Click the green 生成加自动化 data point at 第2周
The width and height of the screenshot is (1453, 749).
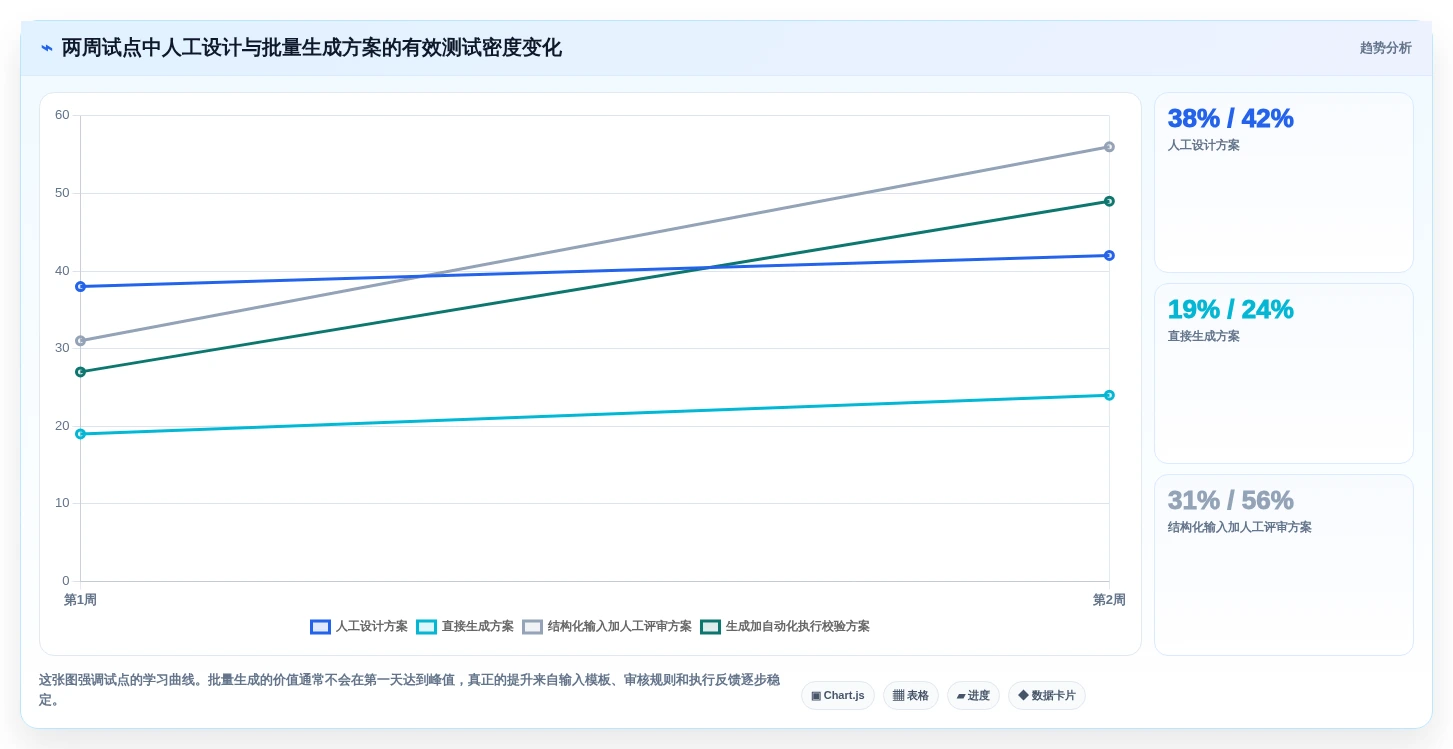(1109, 201)
